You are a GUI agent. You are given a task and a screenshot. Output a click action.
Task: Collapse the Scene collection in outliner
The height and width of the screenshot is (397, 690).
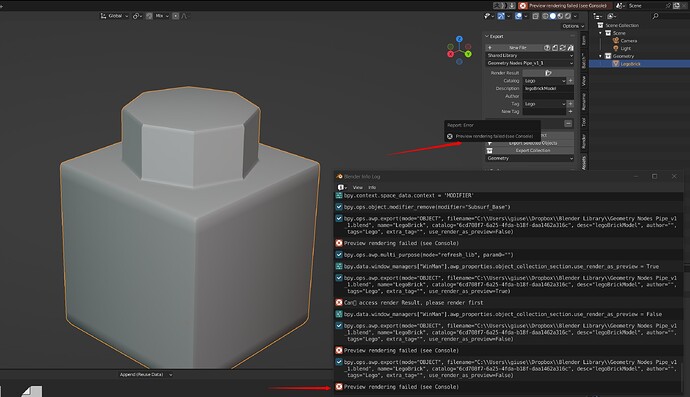pyautogui.click(x=600, y=33)
